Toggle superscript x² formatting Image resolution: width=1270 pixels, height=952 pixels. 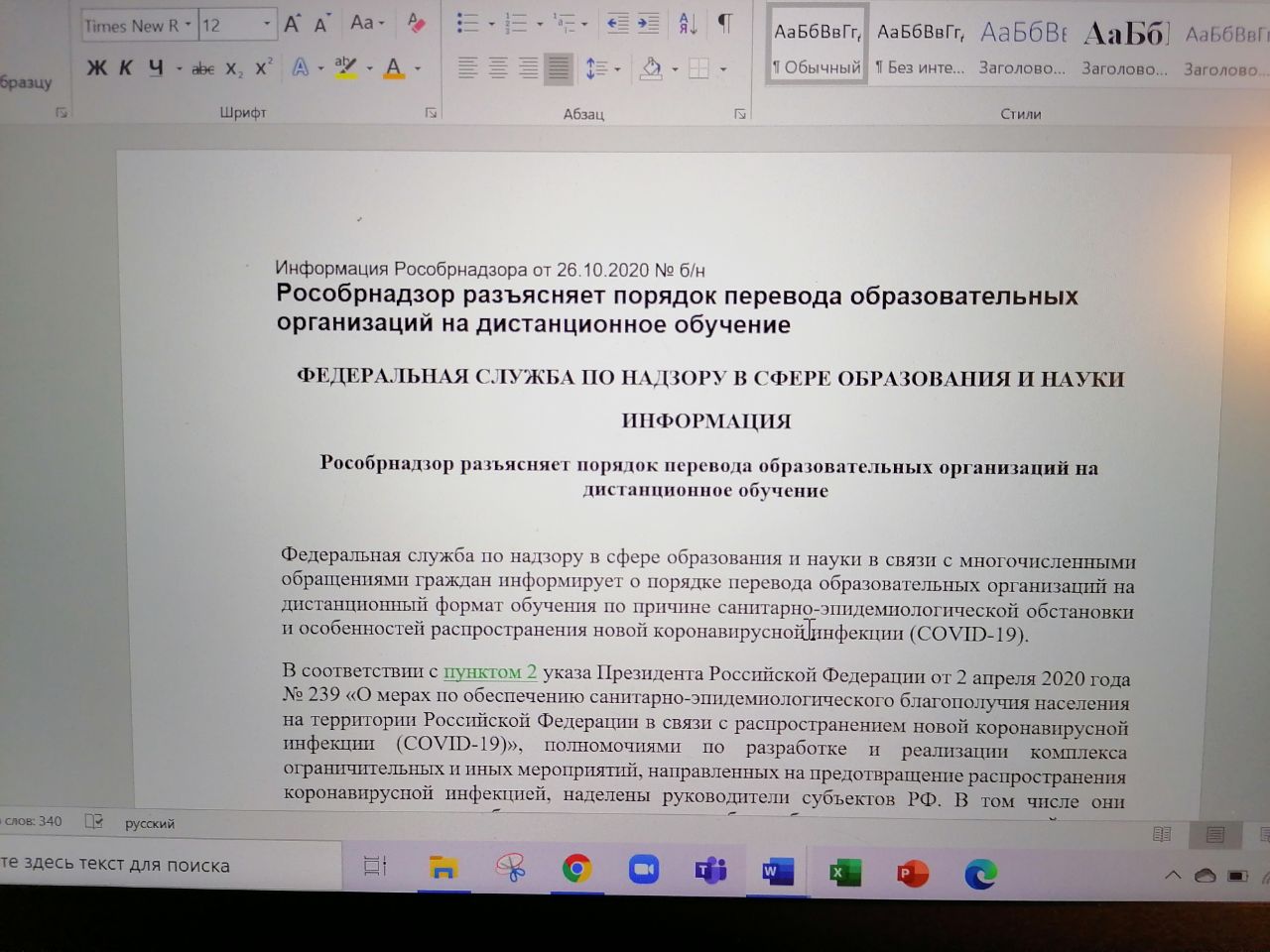(263, 68)
